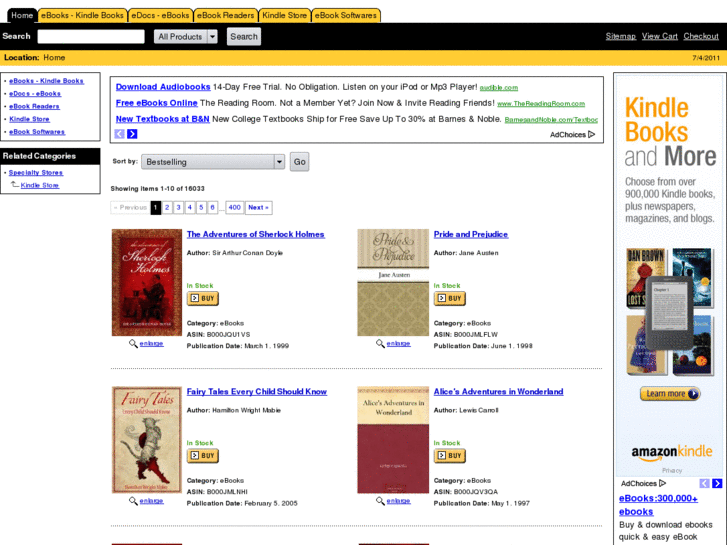Open The Adventures of Sherlock Holmes title link
The width and height of the screenshot is (727, 545).
point(255,234)
